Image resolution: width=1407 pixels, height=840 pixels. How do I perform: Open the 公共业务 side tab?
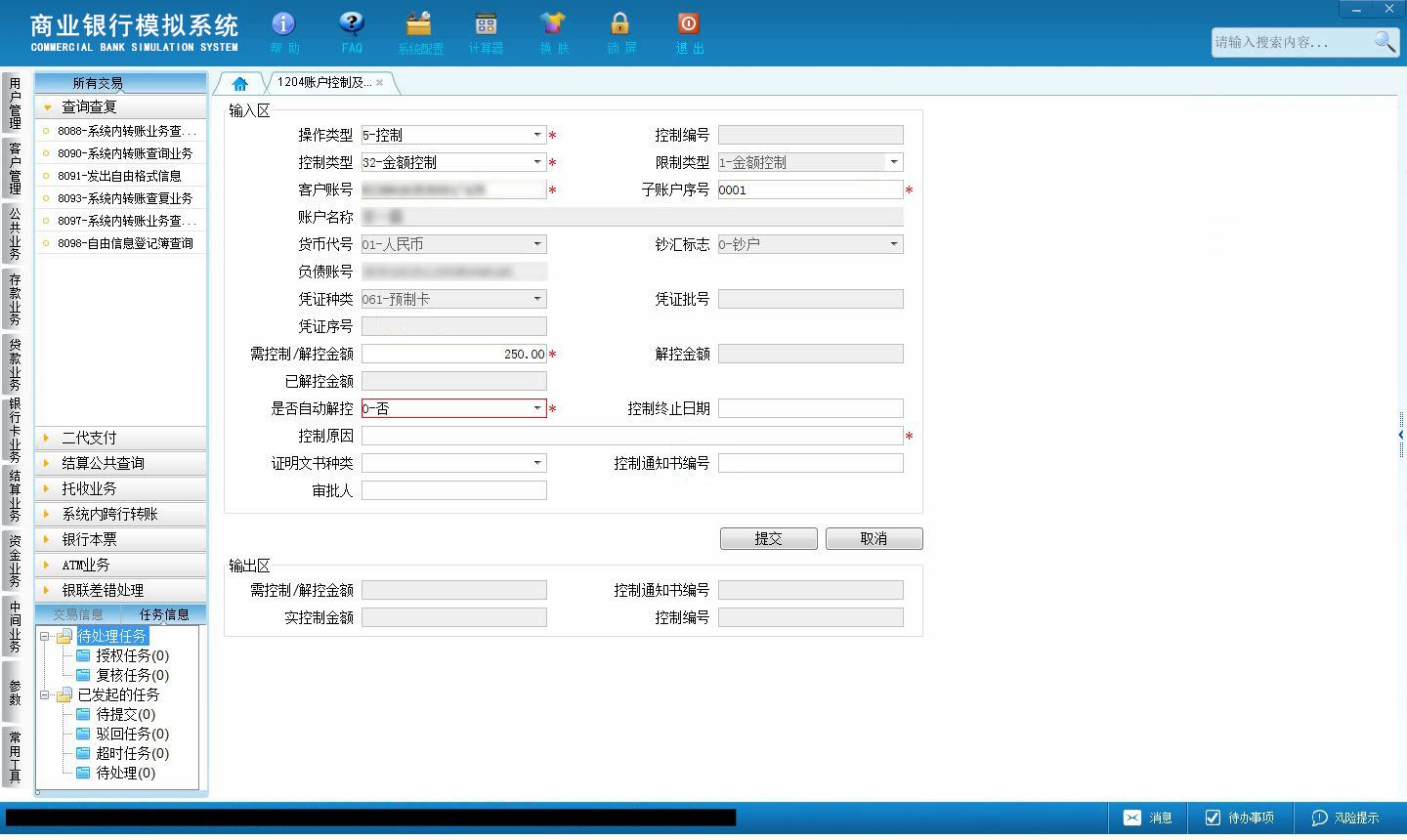(x=15, y=232)
